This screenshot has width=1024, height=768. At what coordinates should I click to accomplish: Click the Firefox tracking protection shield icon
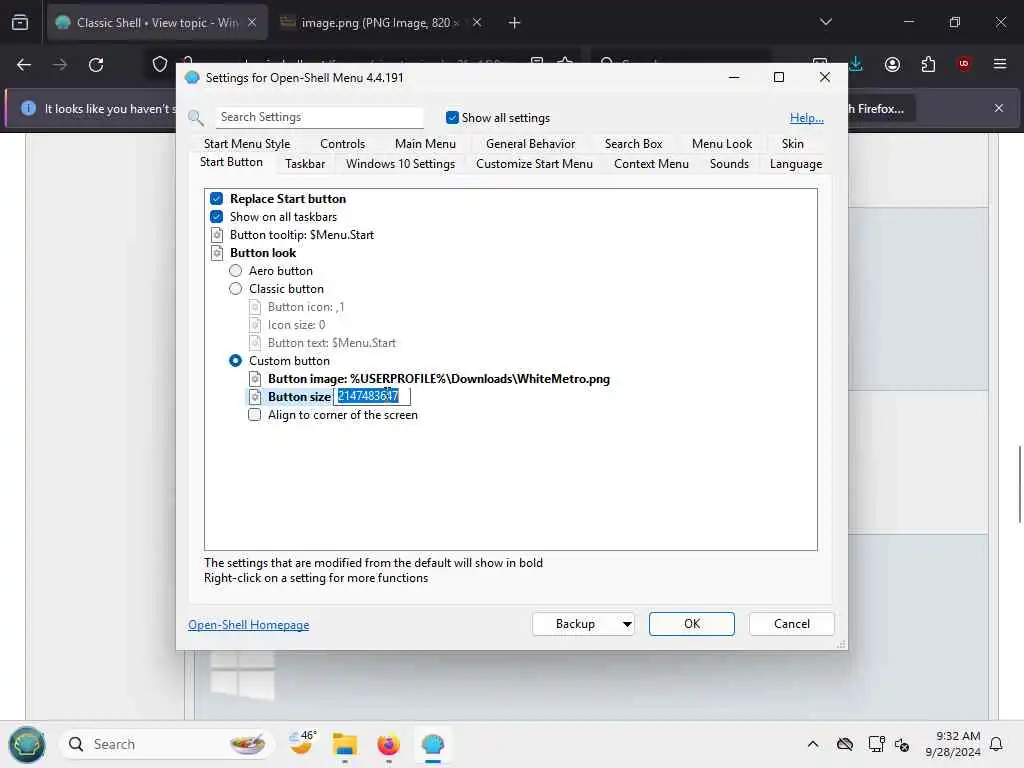[x=160, y=65]
